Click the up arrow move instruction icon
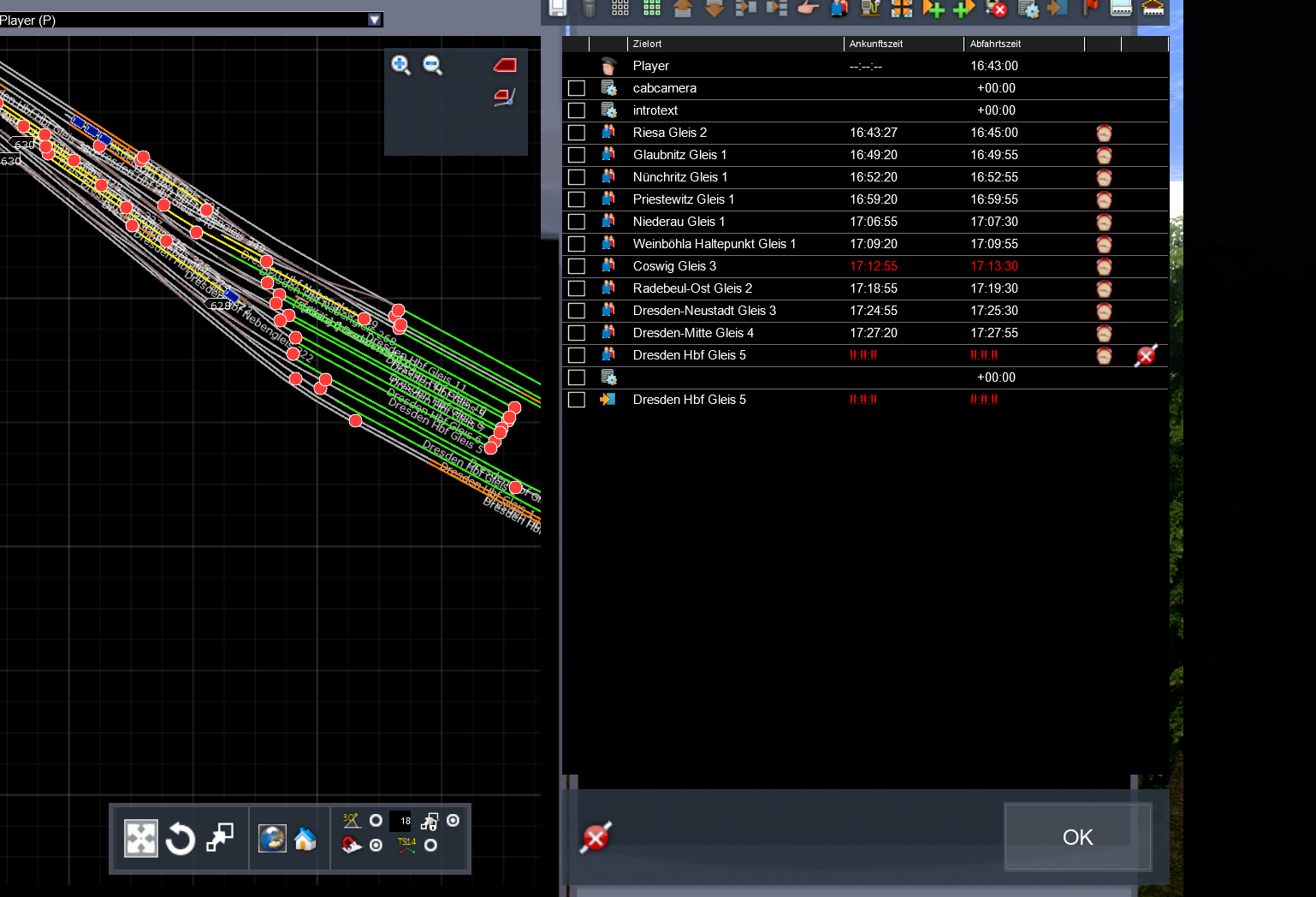 [683, 9]
